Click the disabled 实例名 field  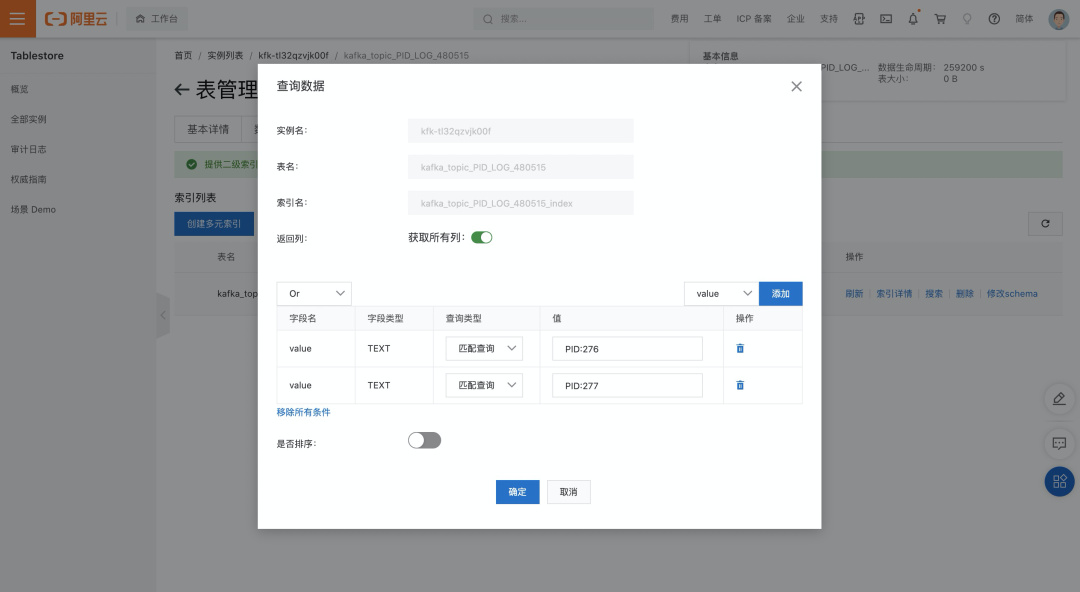tap(521, 131)
